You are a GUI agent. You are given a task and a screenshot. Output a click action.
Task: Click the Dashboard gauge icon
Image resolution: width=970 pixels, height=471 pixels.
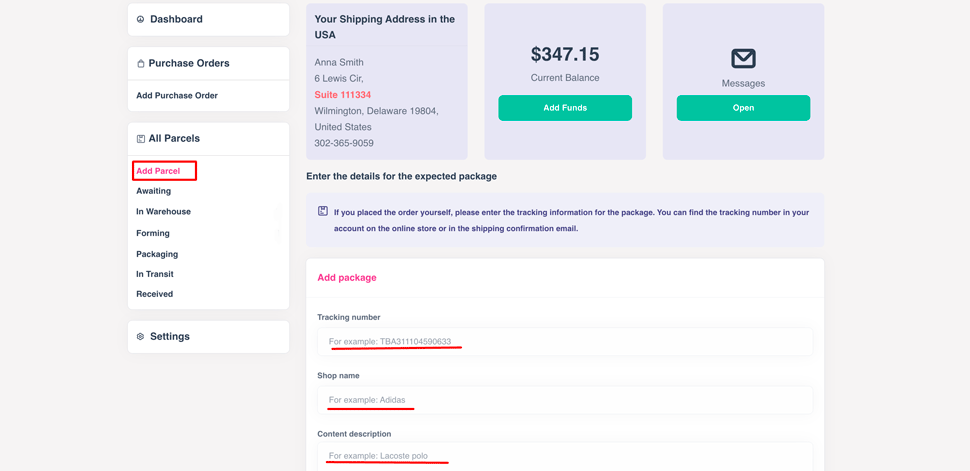tap(141, 19)
